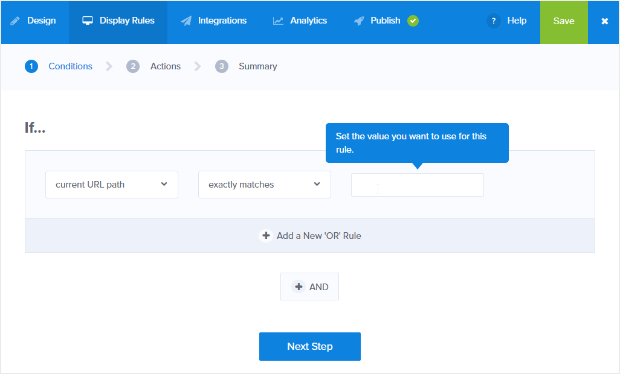This screenshot has height=374, width=620.
Task: Switch to the Integrations tab
Action: [x=214, y=21]
